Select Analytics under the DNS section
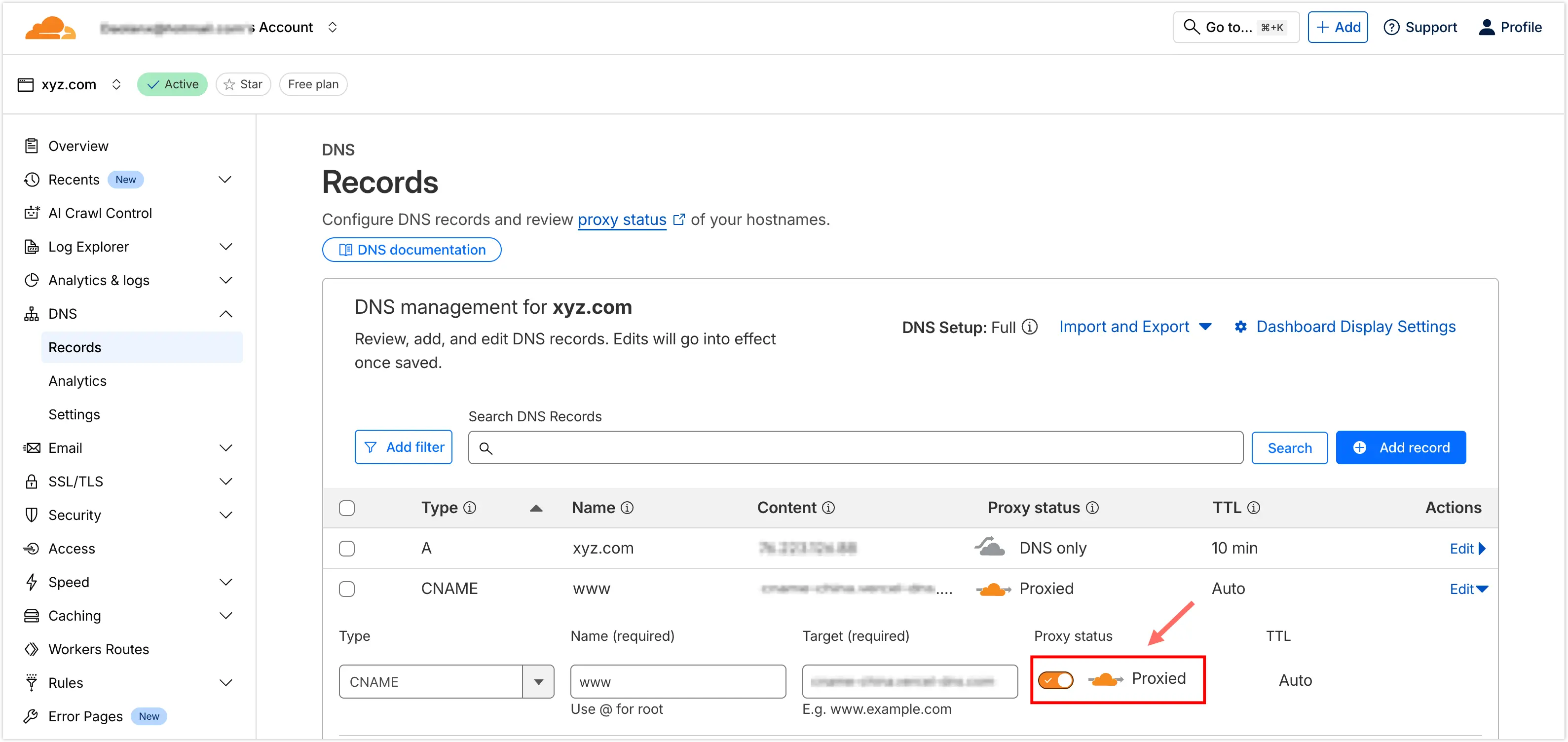 (x=77, y=380)
